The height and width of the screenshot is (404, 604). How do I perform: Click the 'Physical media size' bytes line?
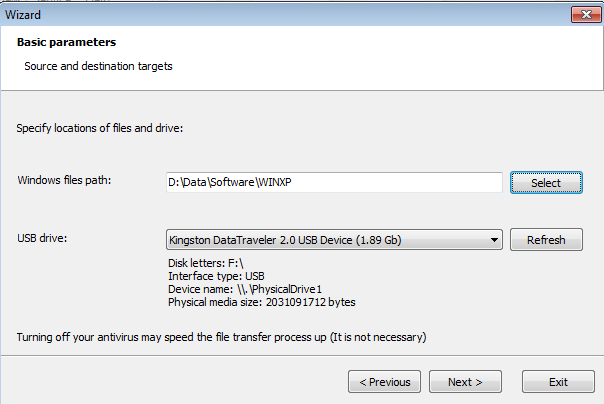[x=262, y=302]
